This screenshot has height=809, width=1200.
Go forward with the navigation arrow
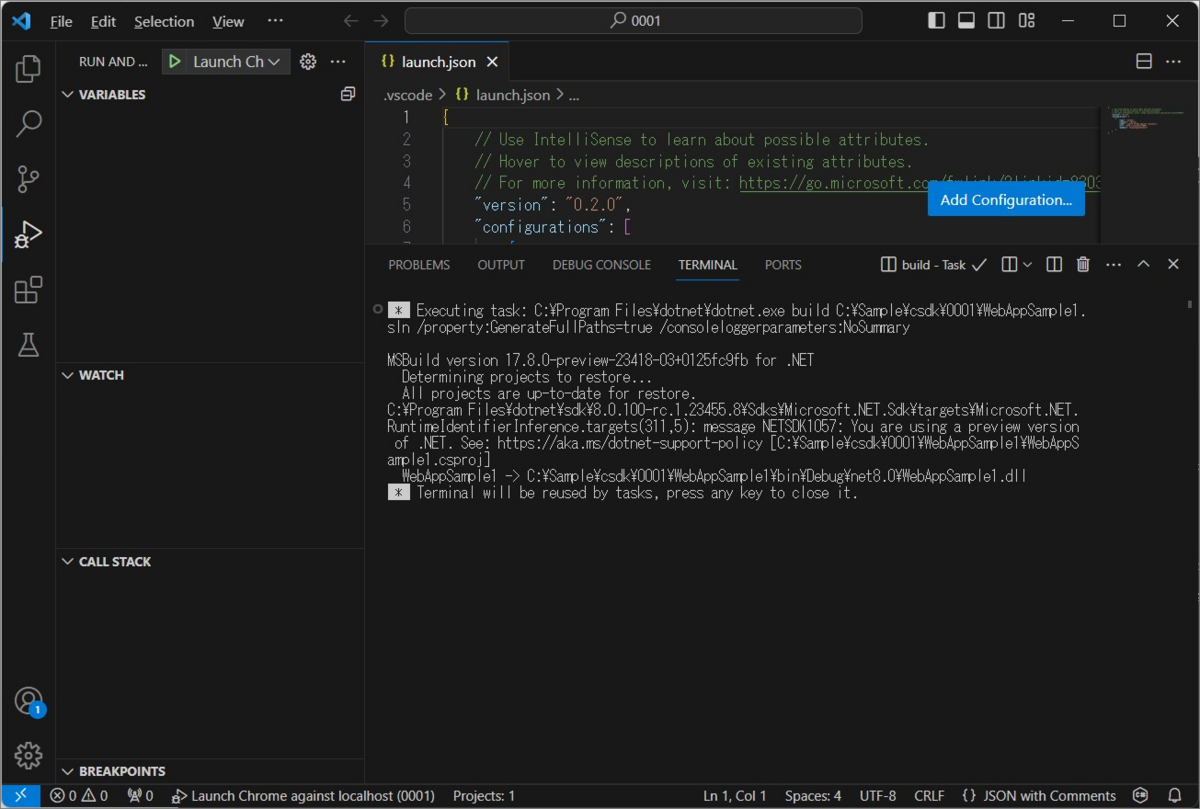381,21
